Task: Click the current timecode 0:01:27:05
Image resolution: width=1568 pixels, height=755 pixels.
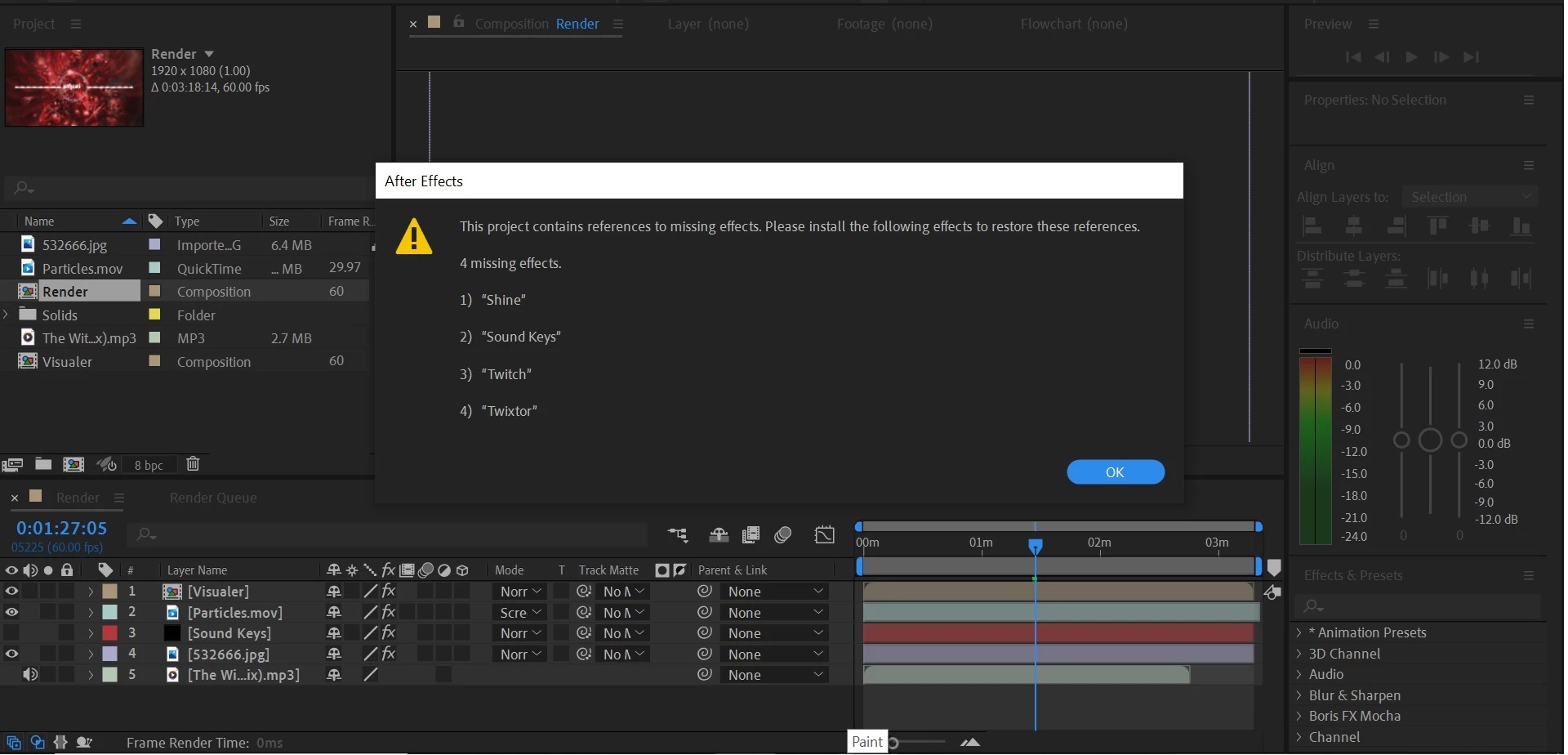Action: (62, 528)
